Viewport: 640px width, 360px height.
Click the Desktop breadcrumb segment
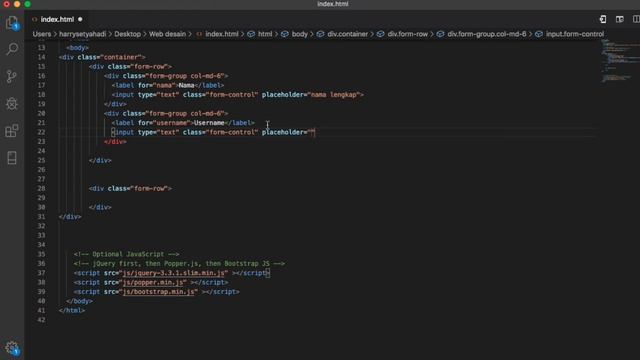coord(127,34)
